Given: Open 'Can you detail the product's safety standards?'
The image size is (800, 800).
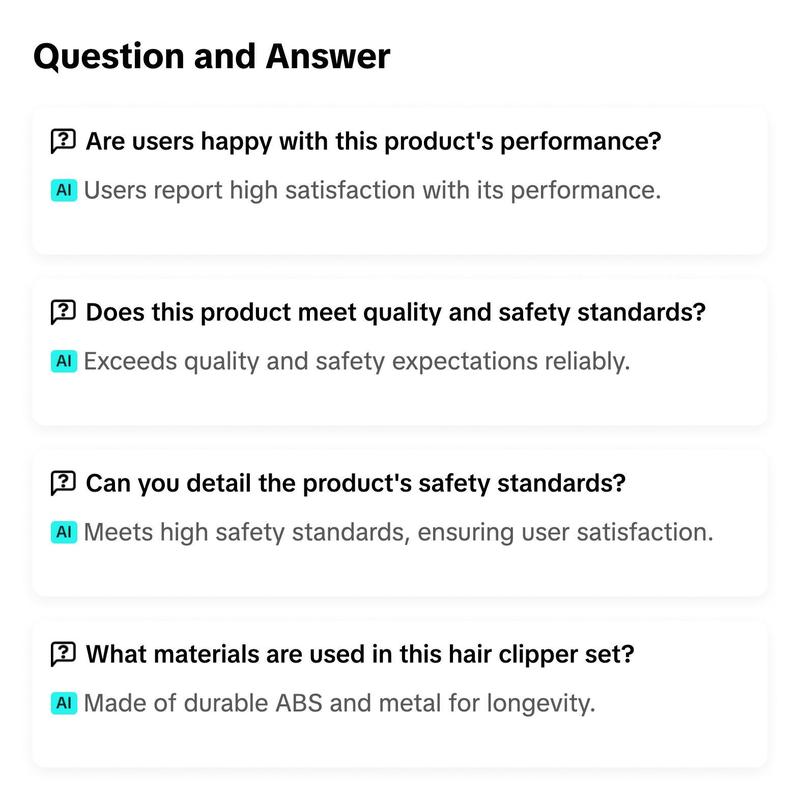Looking at the screenshot, I should [x=355, y=483].
